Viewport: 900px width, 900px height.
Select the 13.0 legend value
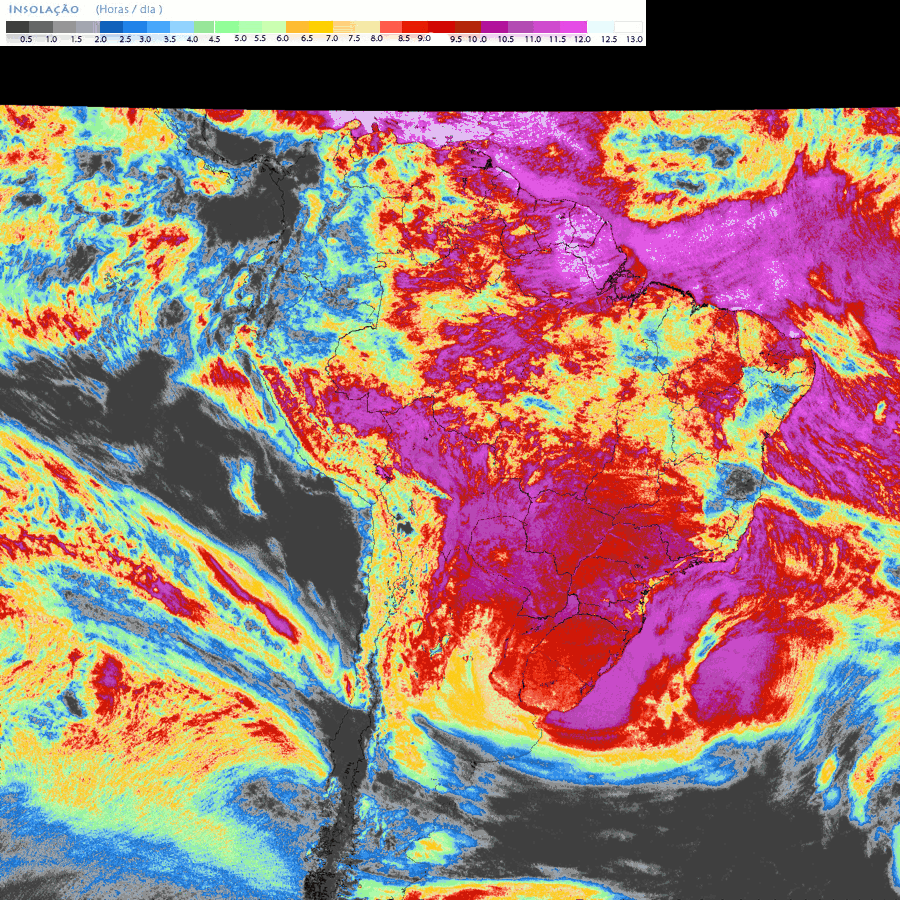click(x=634, y=39)
